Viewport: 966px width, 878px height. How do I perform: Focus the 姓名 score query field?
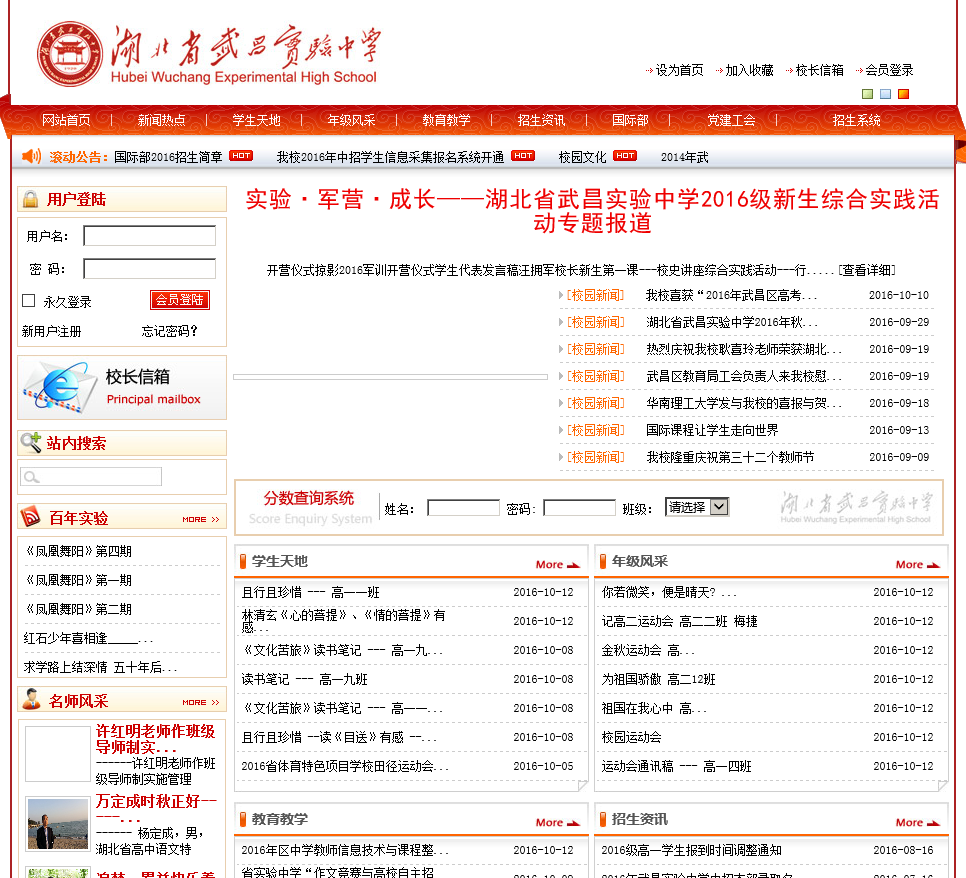coord(463,508)
